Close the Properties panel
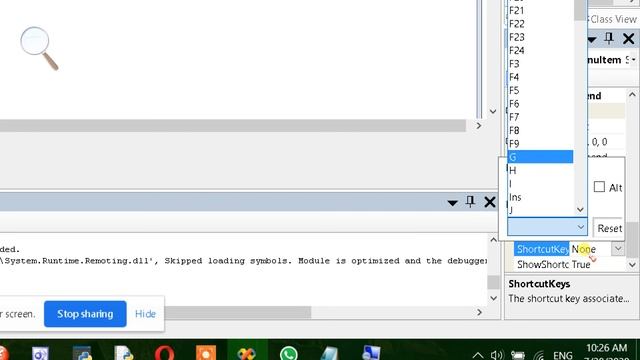Image resolution: width=640 pixels, height=360 pixels. pyautogui.click(x=629, y=39)
